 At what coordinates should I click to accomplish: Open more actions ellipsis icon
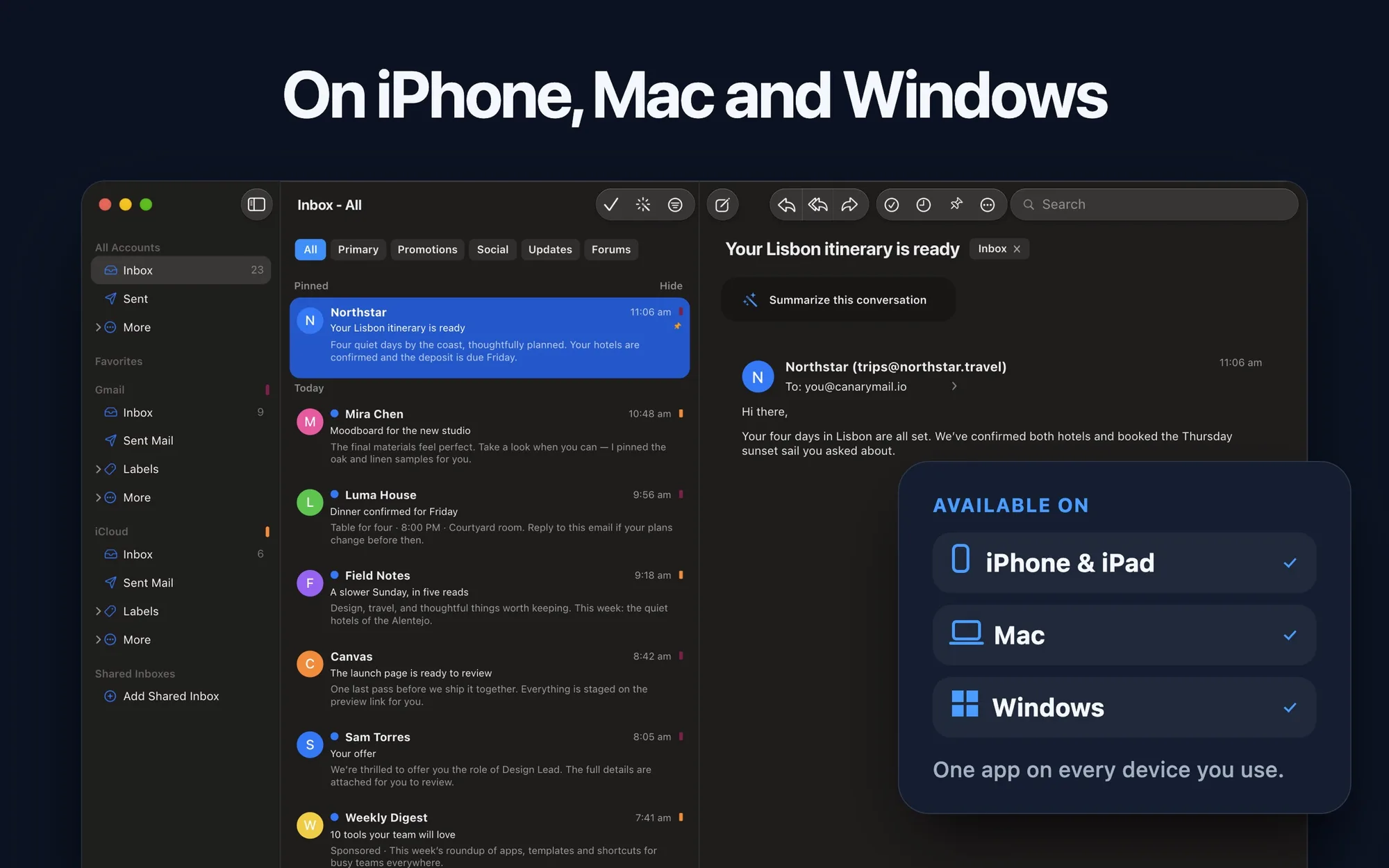pos(988,204)
